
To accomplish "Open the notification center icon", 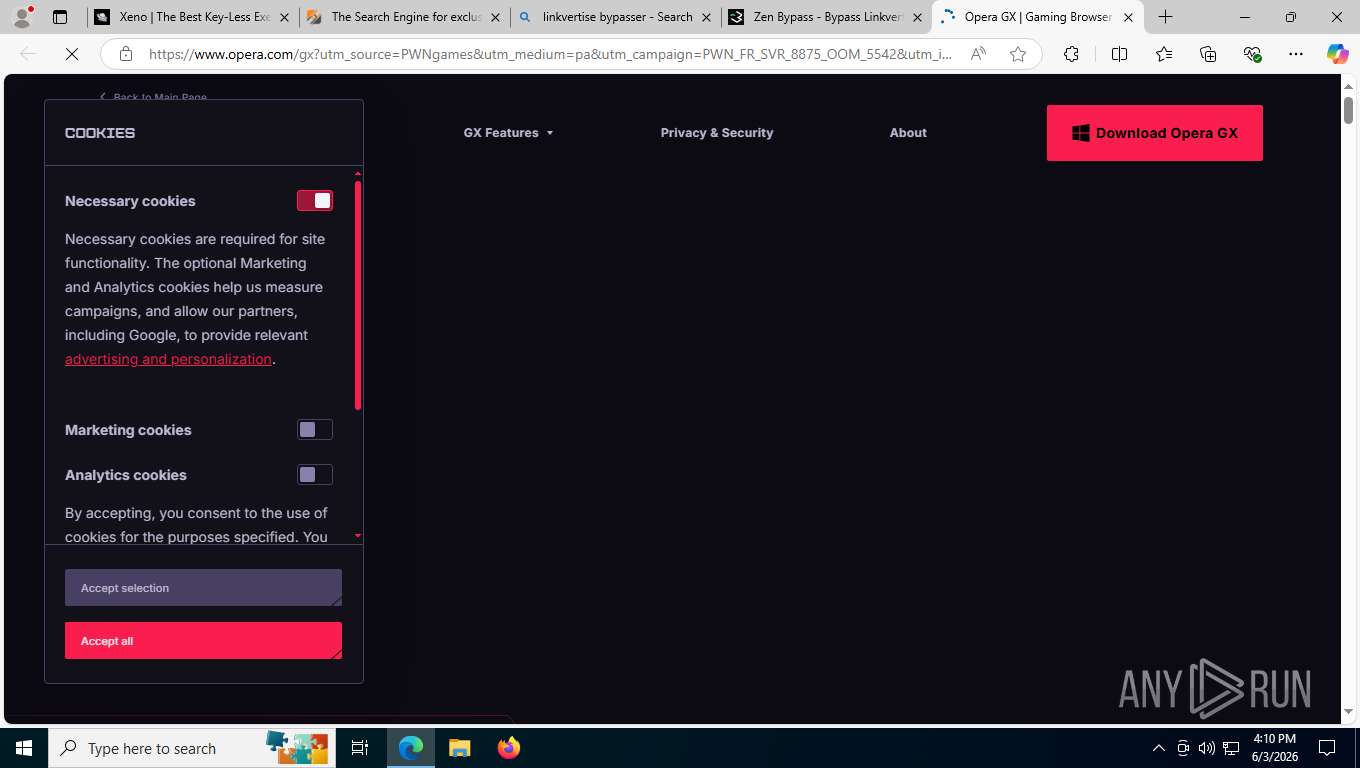I will point(1327,748).
